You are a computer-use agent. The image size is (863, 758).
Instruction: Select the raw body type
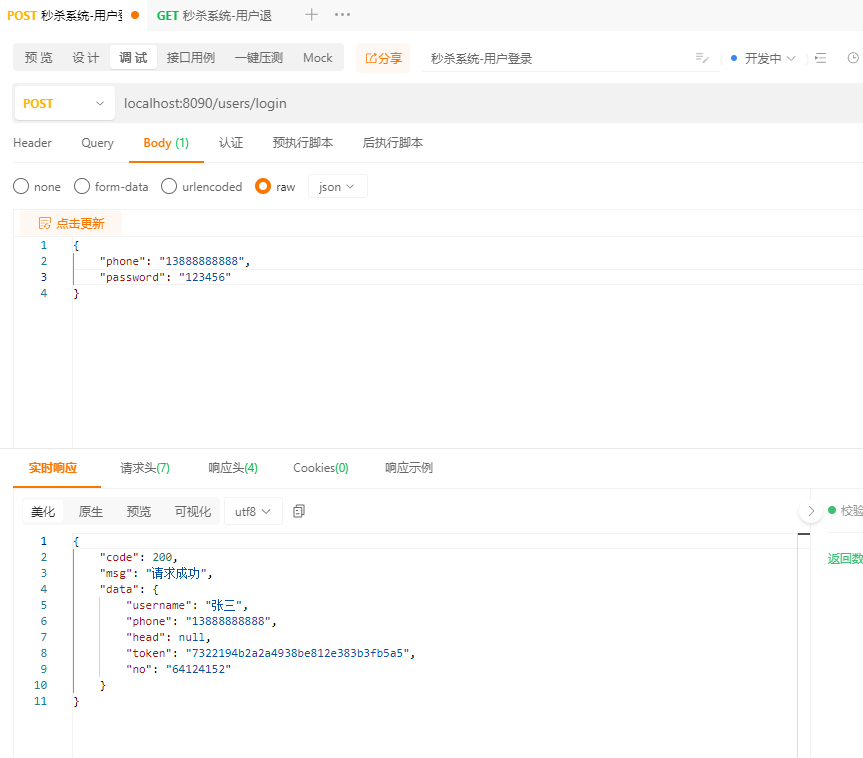pos(263,187)
